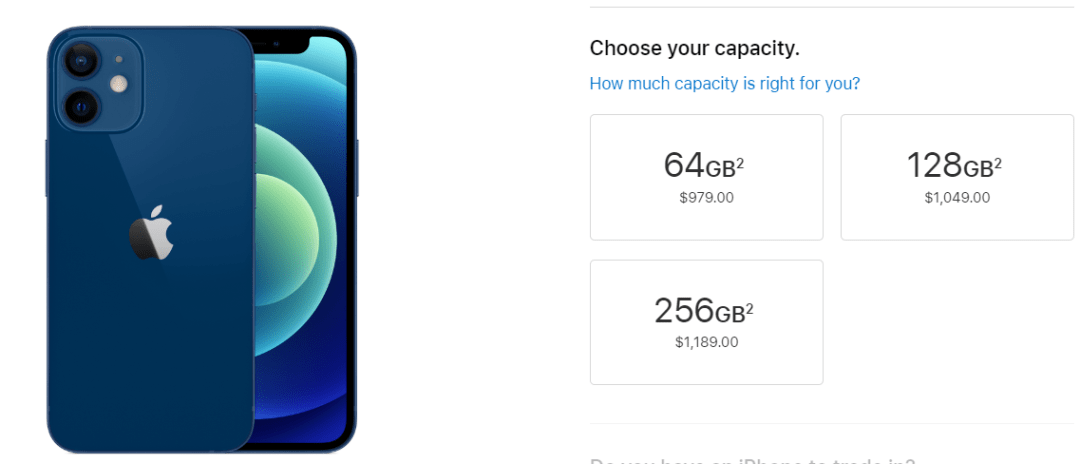Click the lower rear camera lens
1080x464 pixels.
[x=80, y=104]
